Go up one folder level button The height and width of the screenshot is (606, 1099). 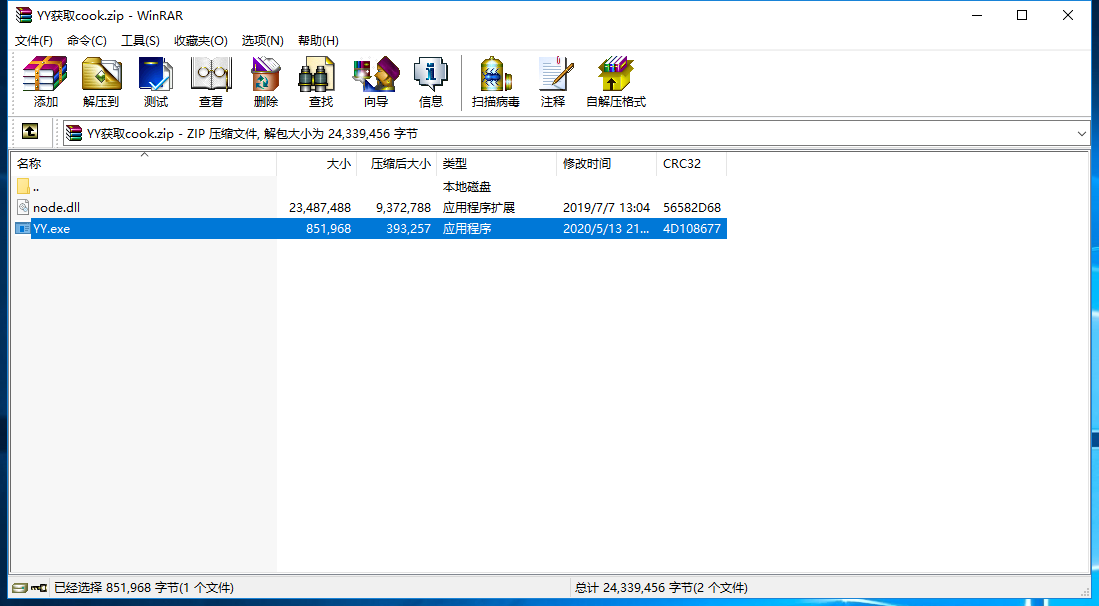tap(30, 132)
